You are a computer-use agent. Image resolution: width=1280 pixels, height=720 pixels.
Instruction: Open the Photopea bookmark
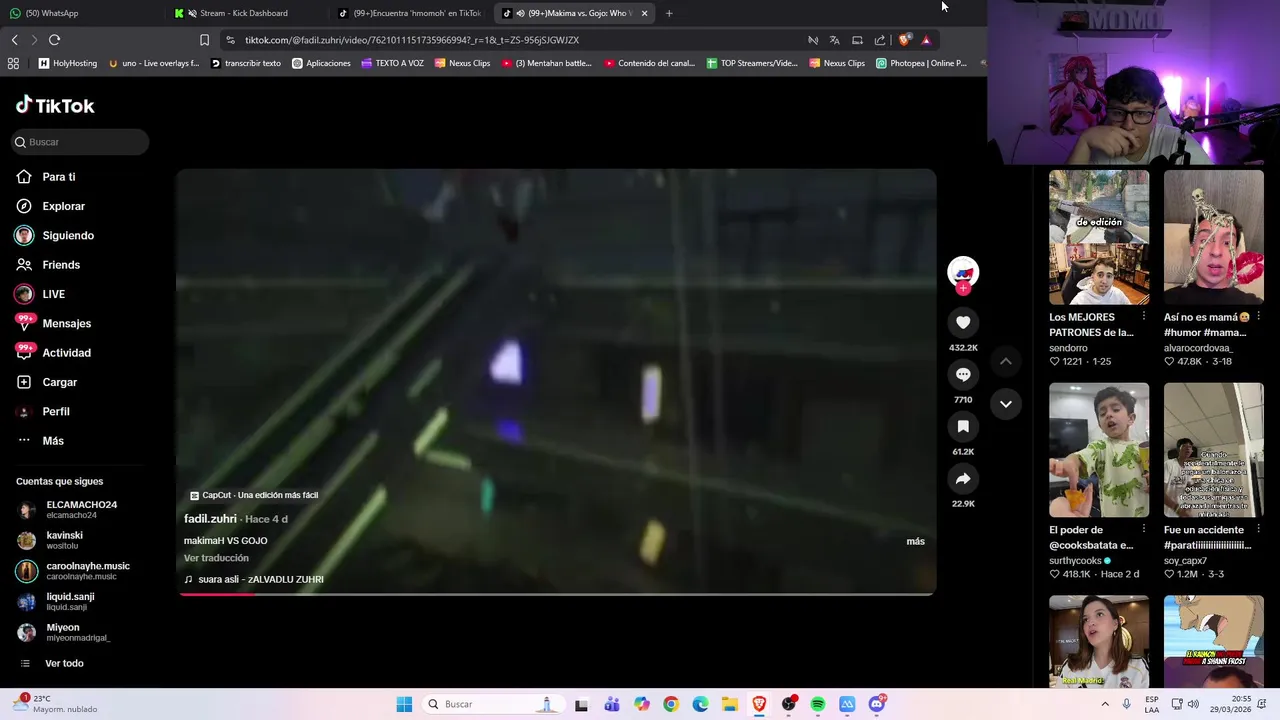[x=921, y=63]
